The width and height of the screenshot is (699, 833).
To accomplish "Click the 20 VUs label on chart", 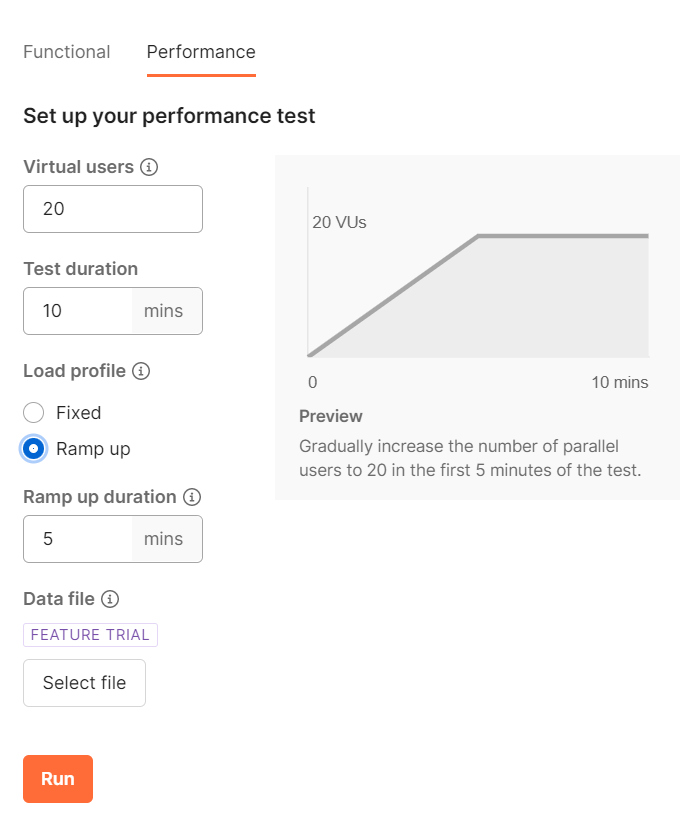I will pyautogui.click(x=339, y=222).
